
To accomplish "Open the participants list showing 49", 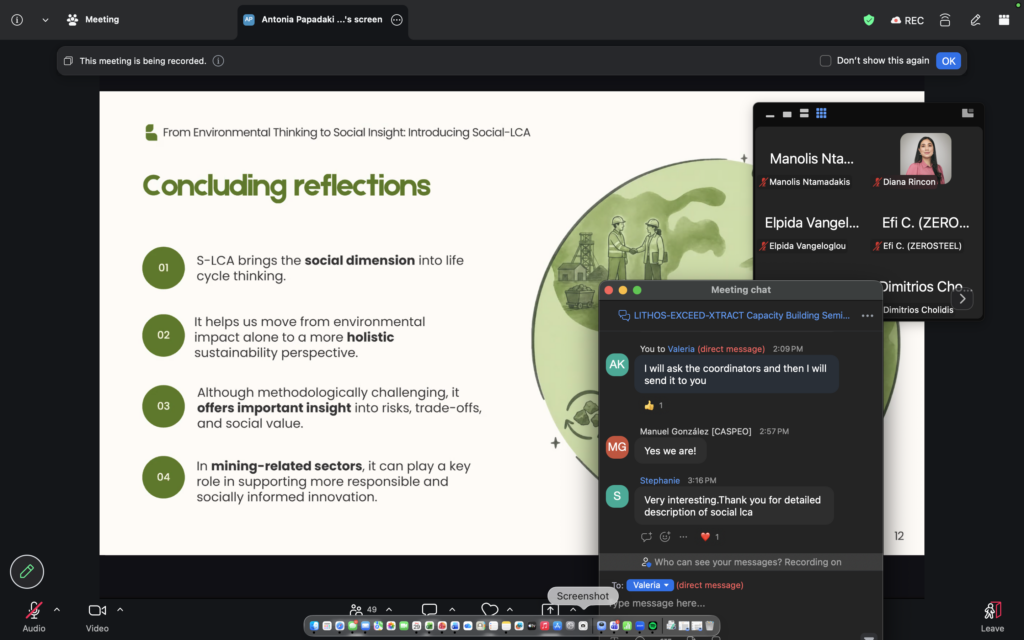I will 364,609.
